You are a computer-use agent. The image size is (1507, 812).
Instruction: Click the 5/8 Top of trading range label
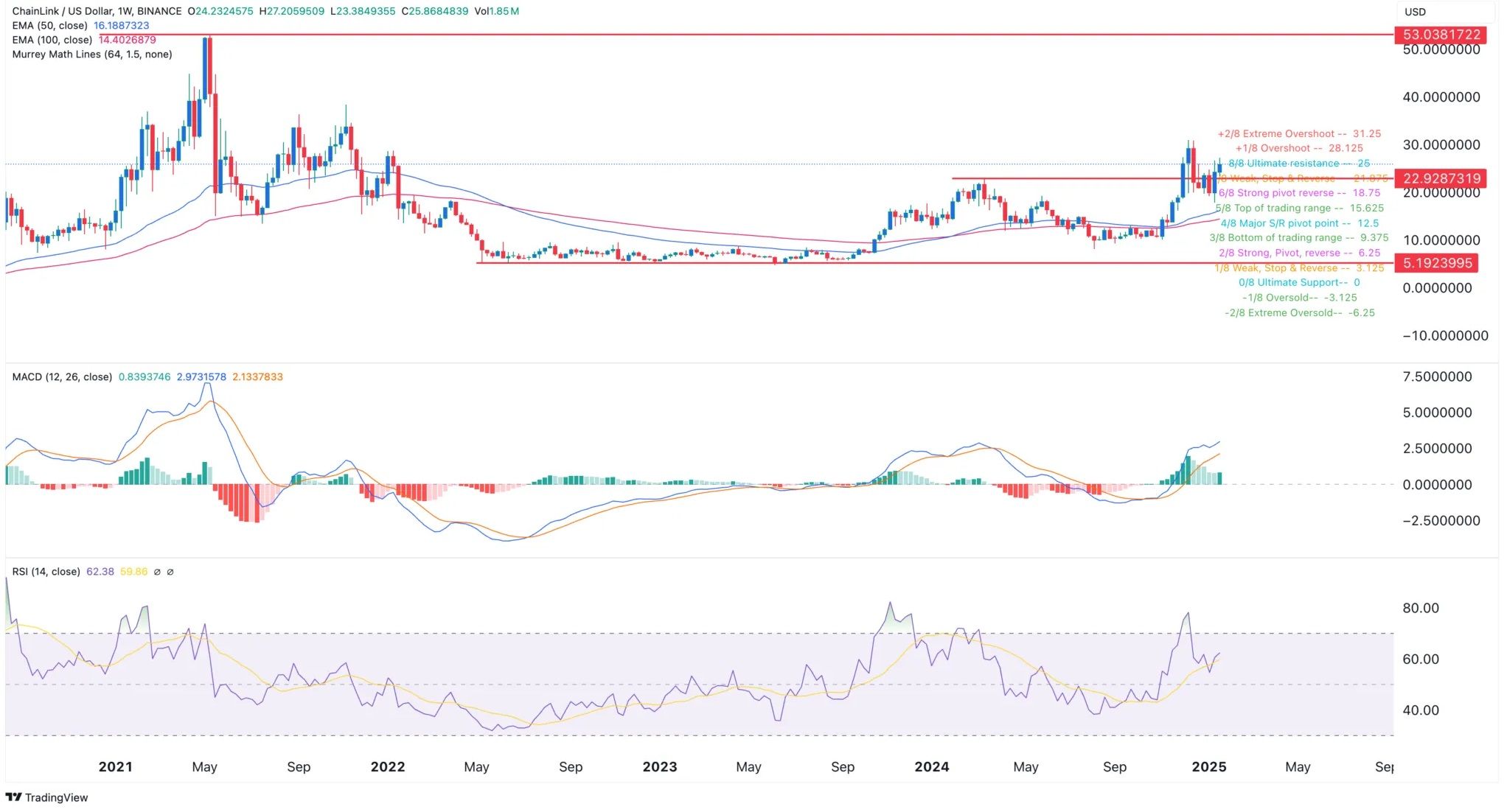pyautogui.click(x=1299, y=209)
